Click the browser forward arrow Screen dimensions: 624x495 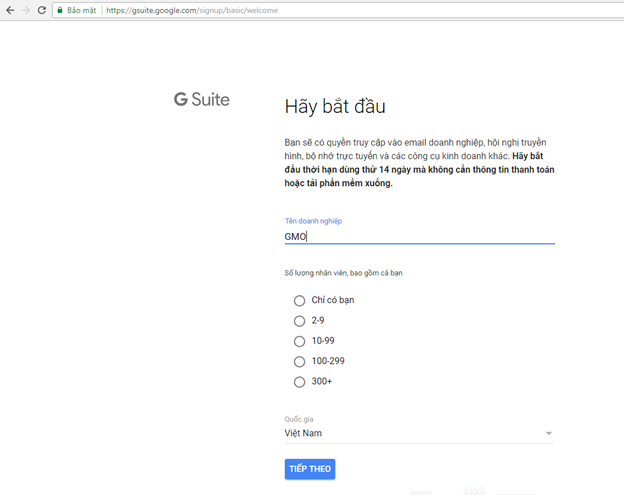coord(25,10)
